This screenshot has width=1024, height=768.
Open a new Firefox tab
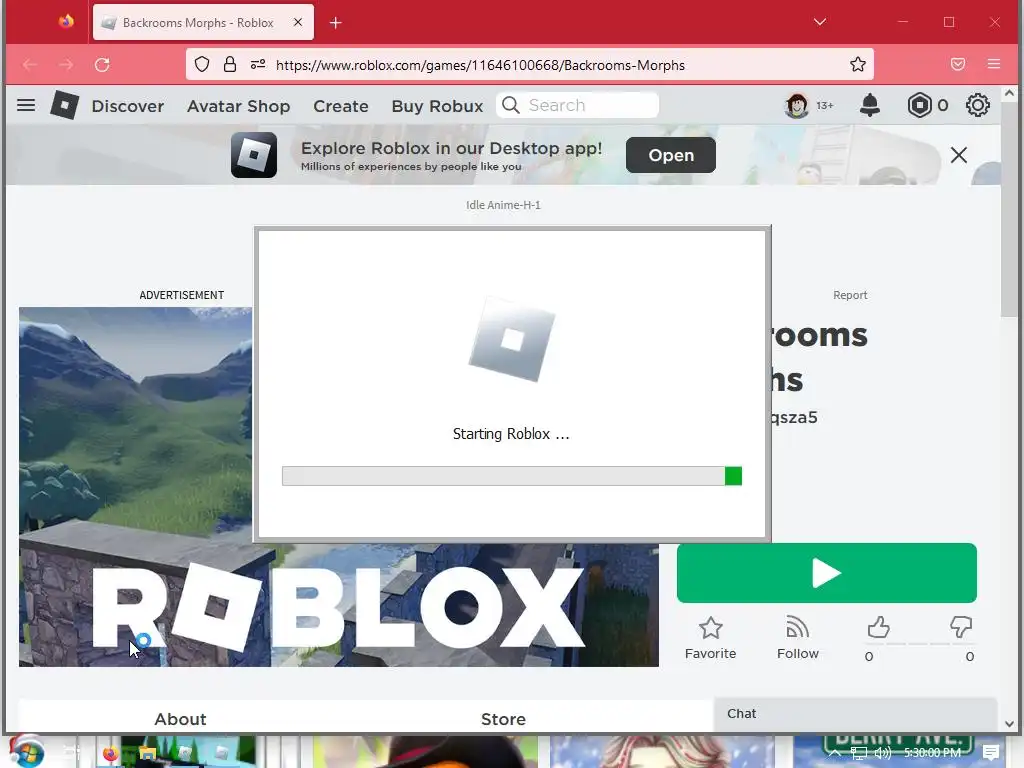(x=336, y=23)
